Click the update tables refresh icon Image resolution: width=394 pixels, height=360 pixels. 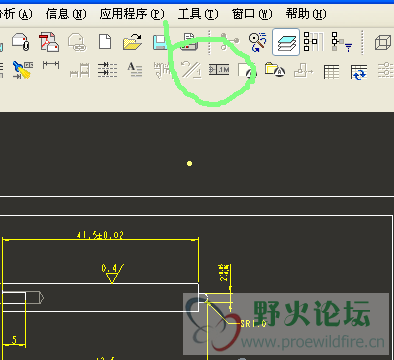pos(359,72)
